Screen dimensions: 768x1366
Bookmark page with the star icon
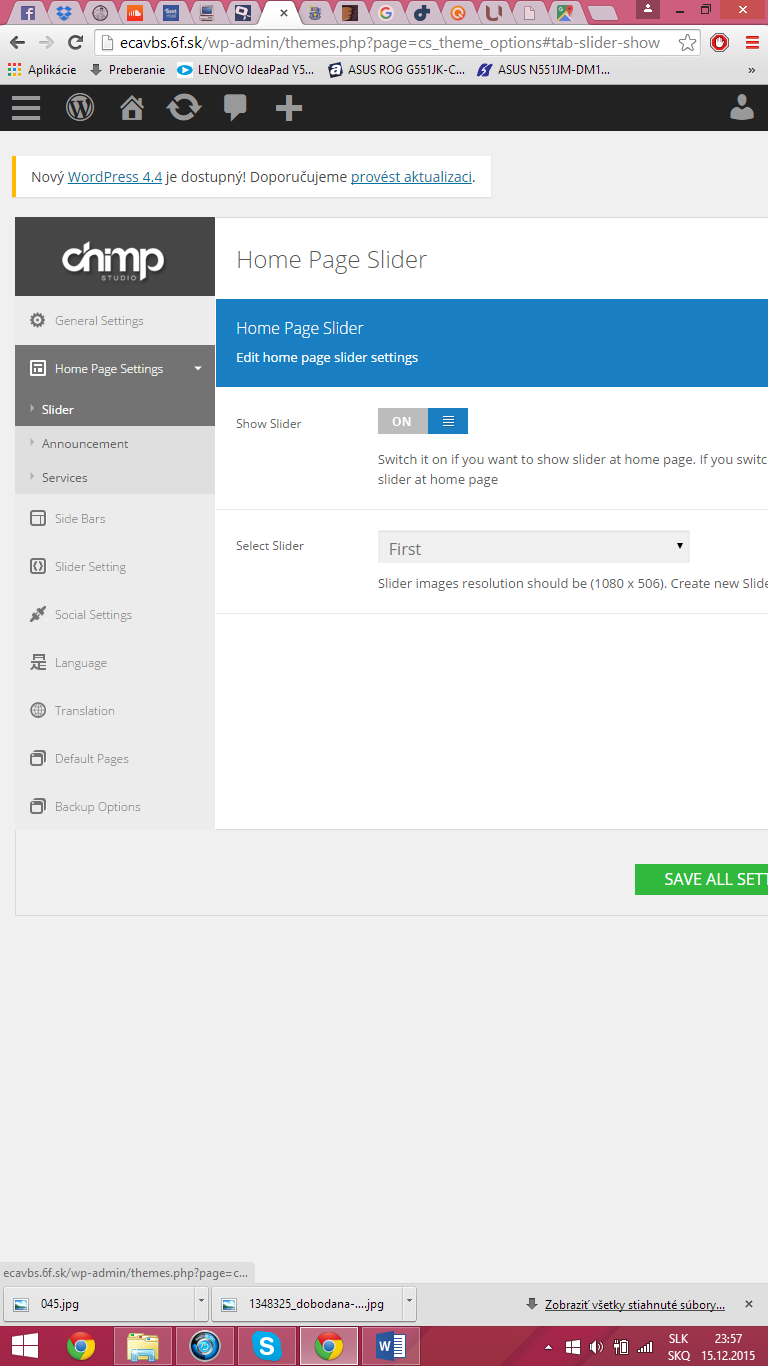(x=687, y=43)
